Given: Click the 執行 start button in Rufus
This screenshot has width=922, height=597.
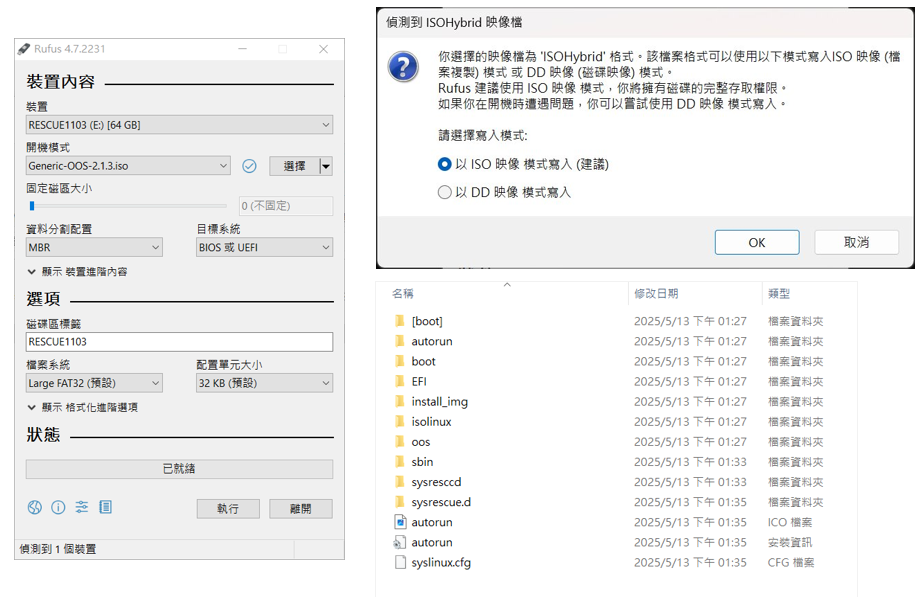Looking at the screenshot, I should tap(228, 509).
